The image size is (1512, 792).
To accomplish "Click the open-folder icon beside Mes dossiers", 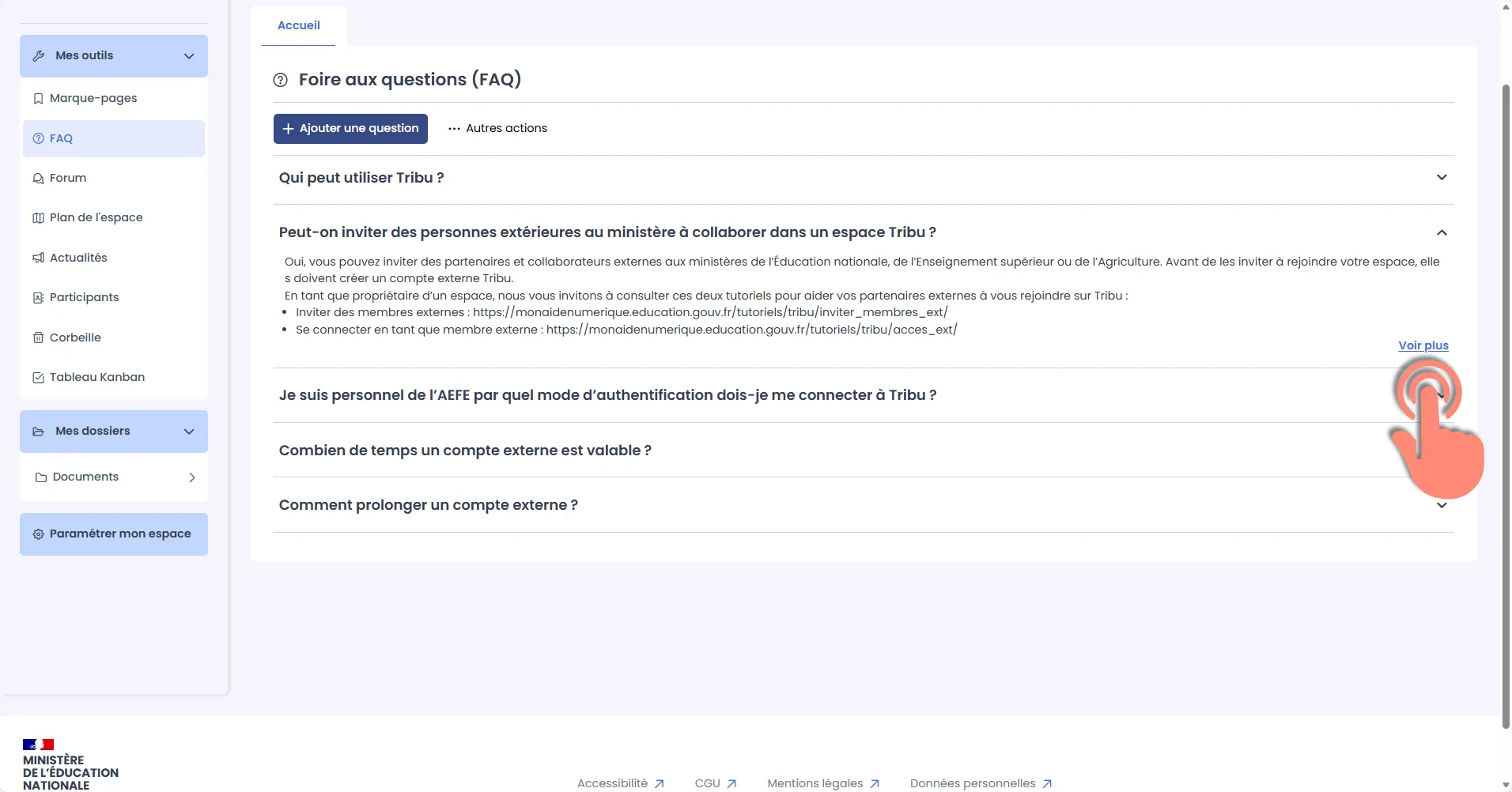I will click(x=39, y=432).
